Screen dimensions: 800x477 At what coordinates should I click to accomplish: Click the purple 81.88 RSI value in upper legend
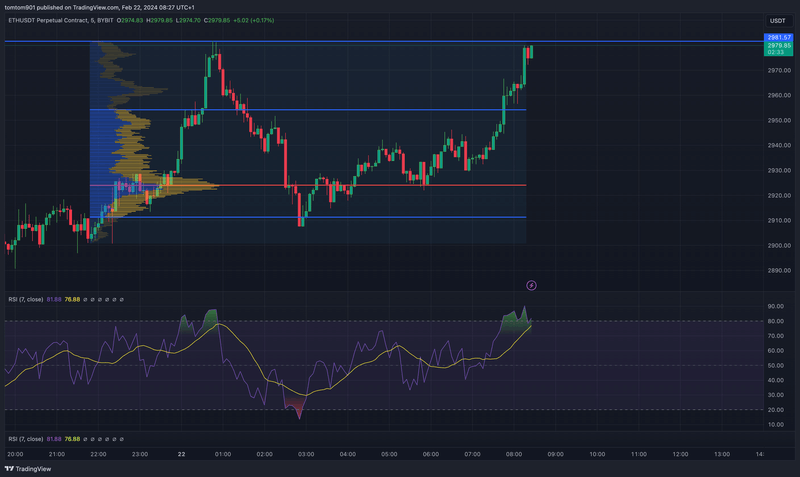(54, 299)
